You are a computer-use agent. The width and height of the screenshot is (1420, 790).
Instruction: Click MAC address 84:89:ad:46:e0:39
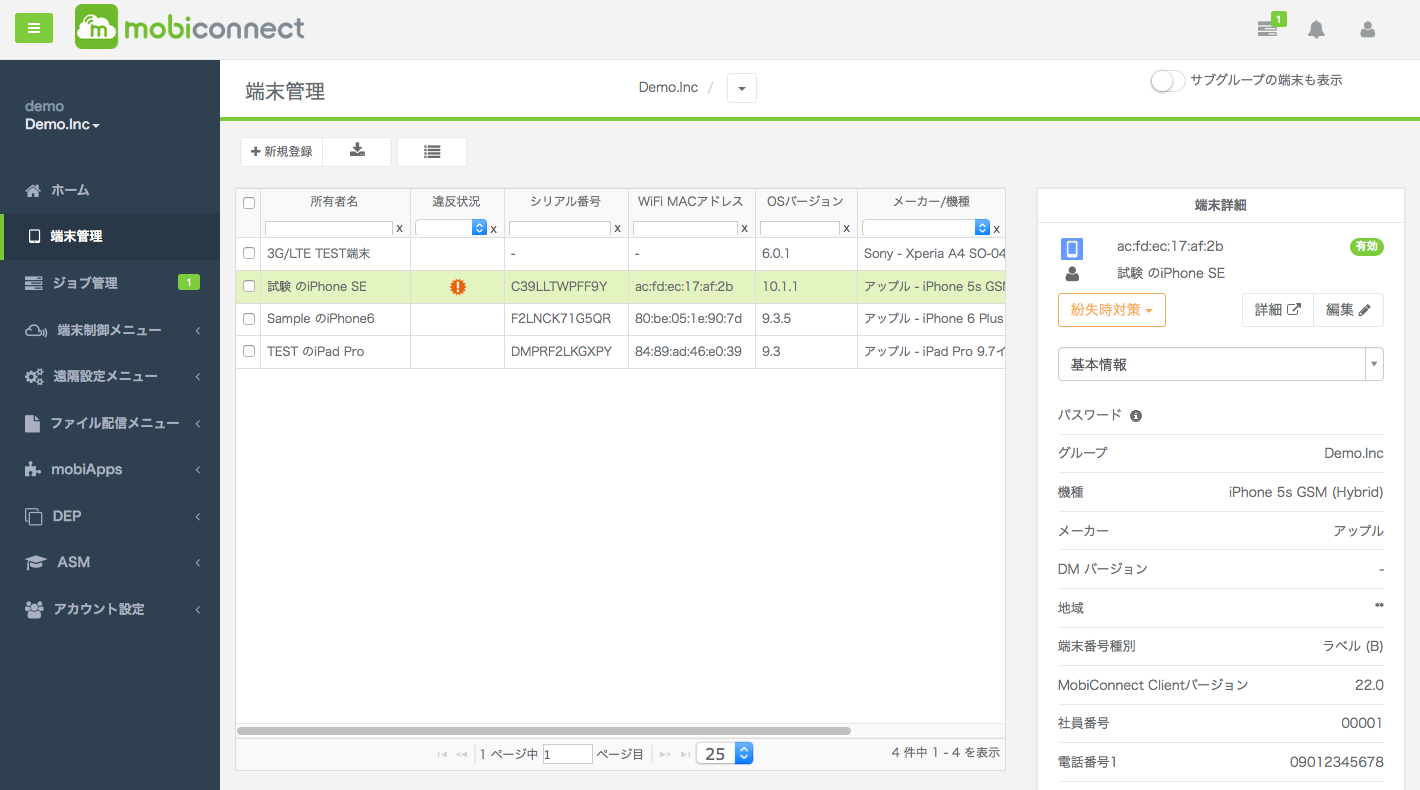coord(688,352)
